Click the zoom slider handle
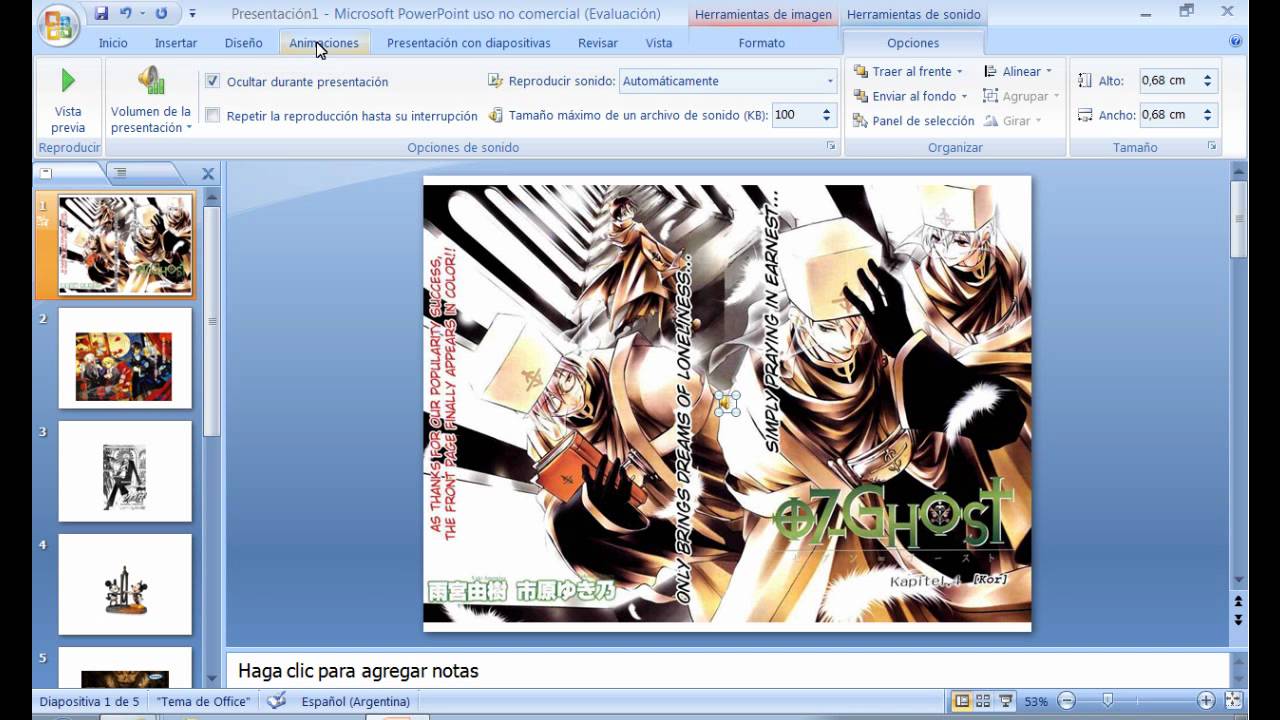Image resolution: width=1280 pixels, height=720 pixels. pos(1107,701)
